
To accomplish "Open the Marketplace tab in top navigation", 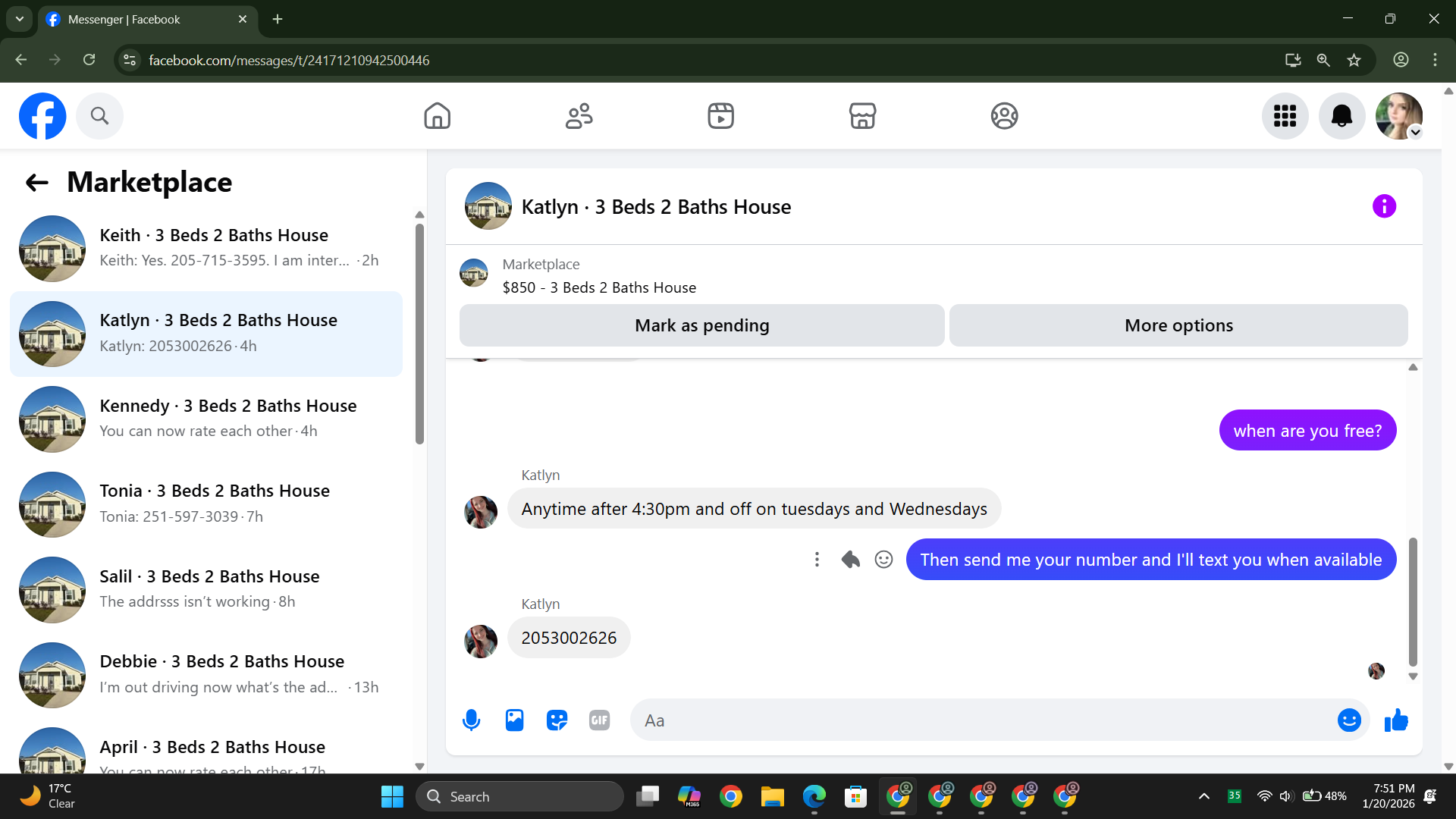I will click(862, 116).
